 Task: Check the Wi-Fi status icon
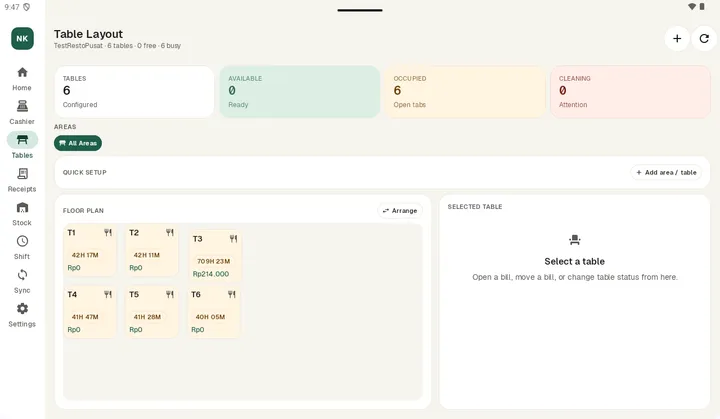[x=692, y=6]
